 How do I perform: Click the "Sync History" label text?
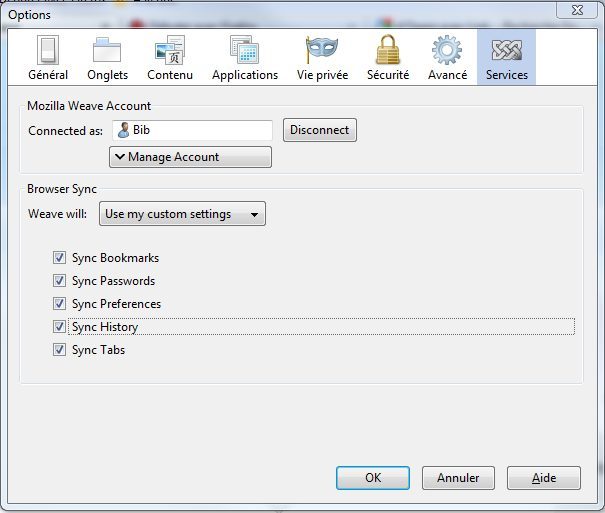pos(105,327)
